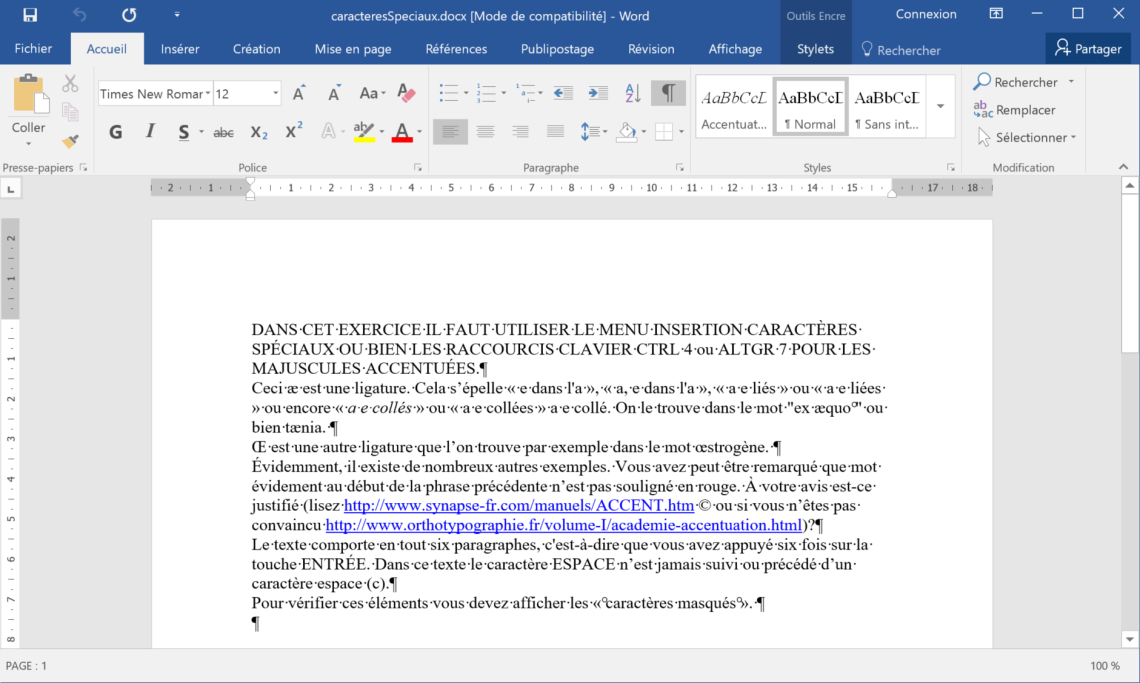Click Connexion to sign in
1140x683 pixels.
pos(926,15)
